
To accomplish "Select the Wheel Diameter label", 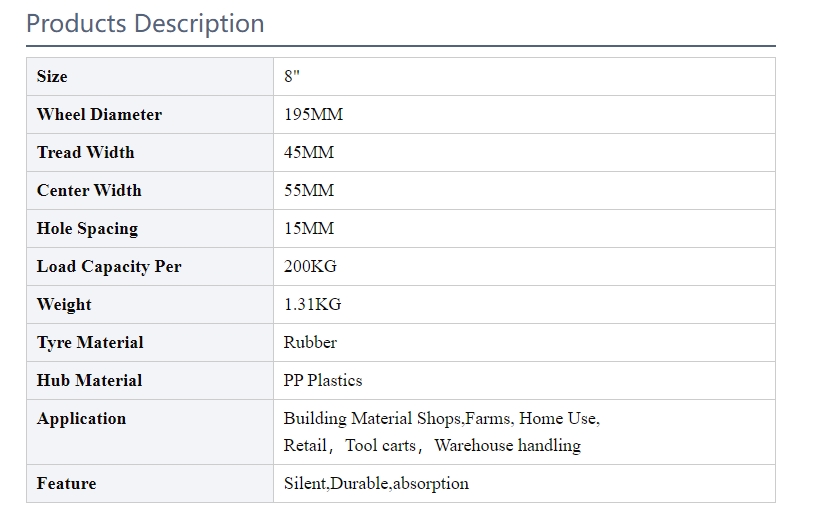I will point(99,114).
